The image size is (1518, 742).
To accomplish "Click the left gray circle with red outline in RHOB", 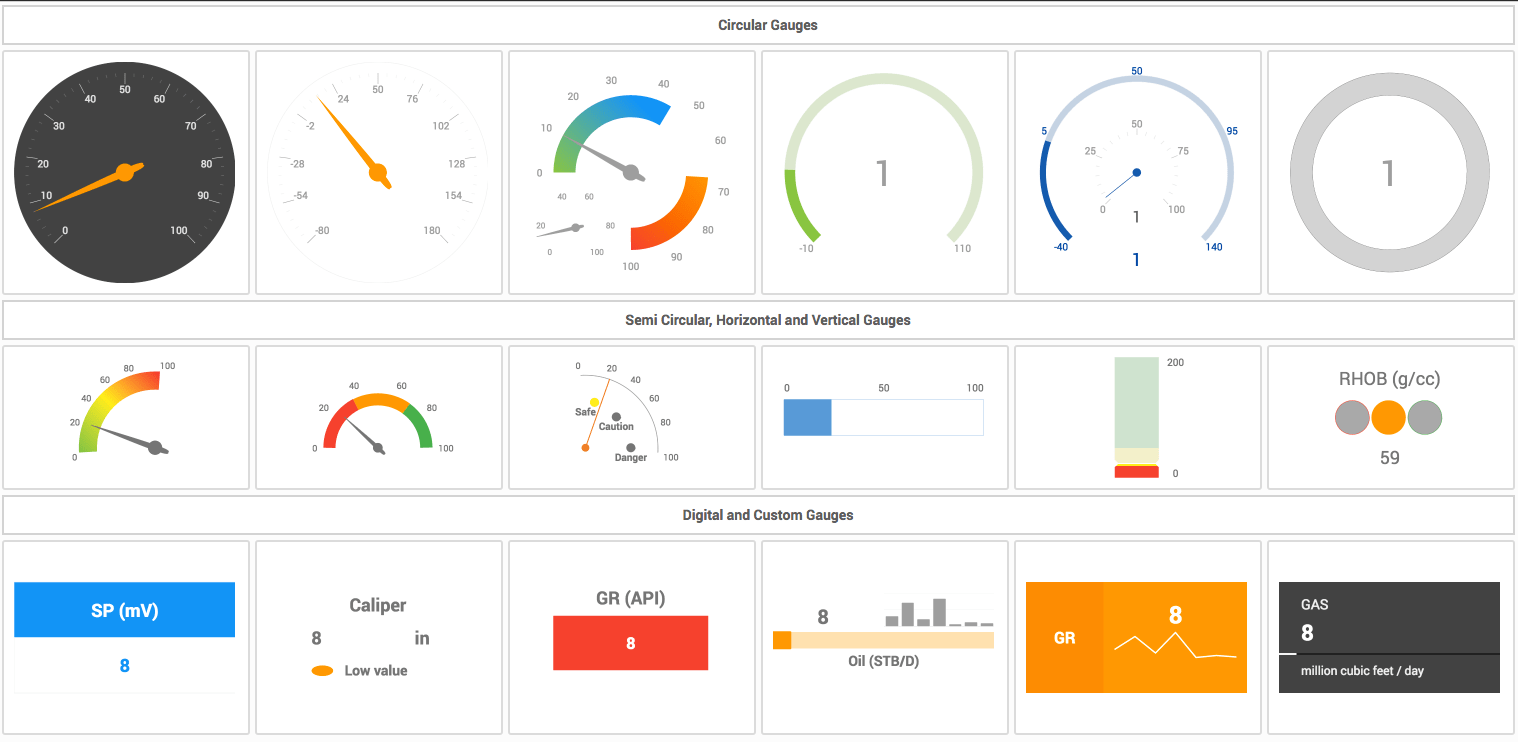I will pyautogui.click(x=1352, y=418).
